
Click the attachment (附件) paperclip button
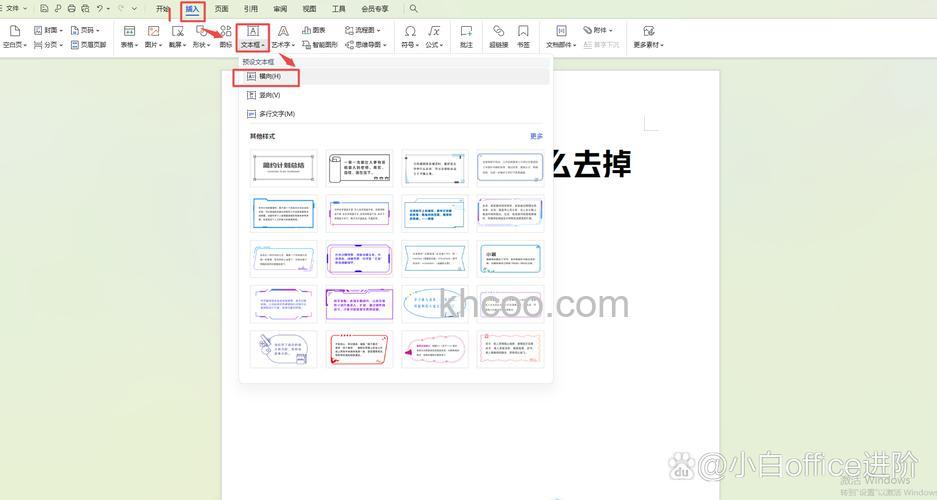click(598, 30)
